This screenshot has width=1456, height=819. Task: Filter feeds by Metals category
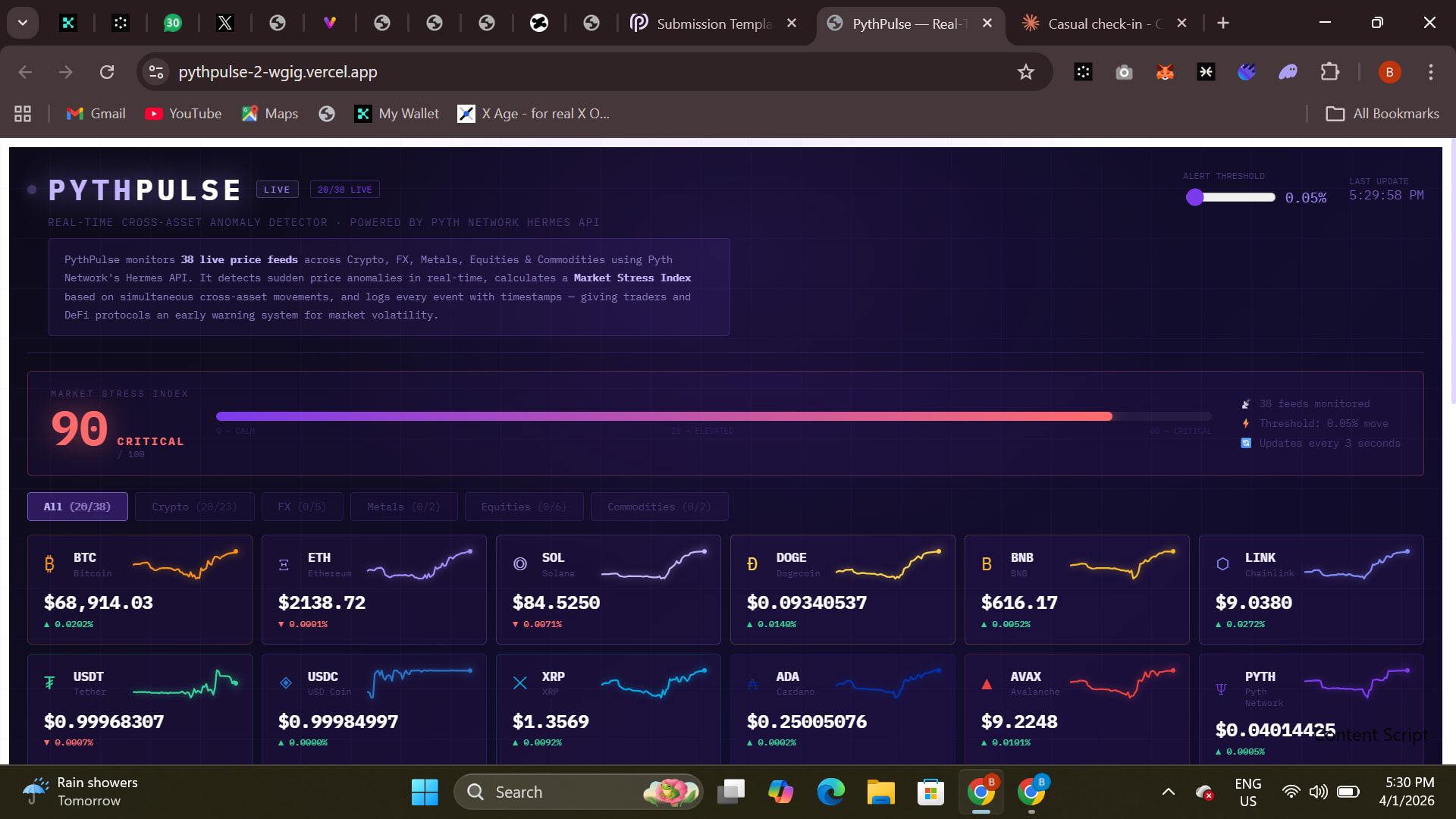pyautogui.click(x=403, y=507)
